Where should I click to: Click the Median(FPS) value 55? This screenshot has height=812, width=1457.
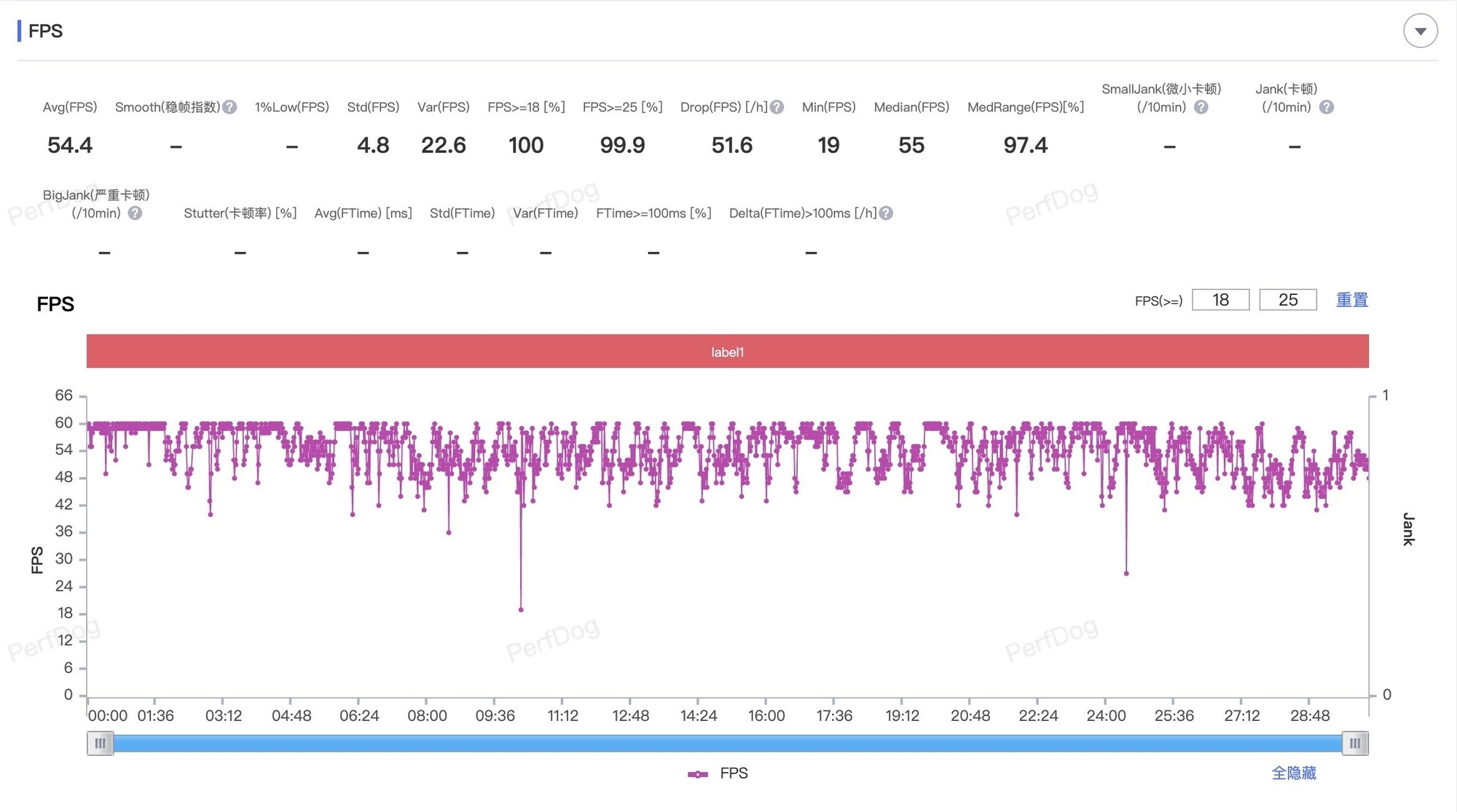(911, 146)
